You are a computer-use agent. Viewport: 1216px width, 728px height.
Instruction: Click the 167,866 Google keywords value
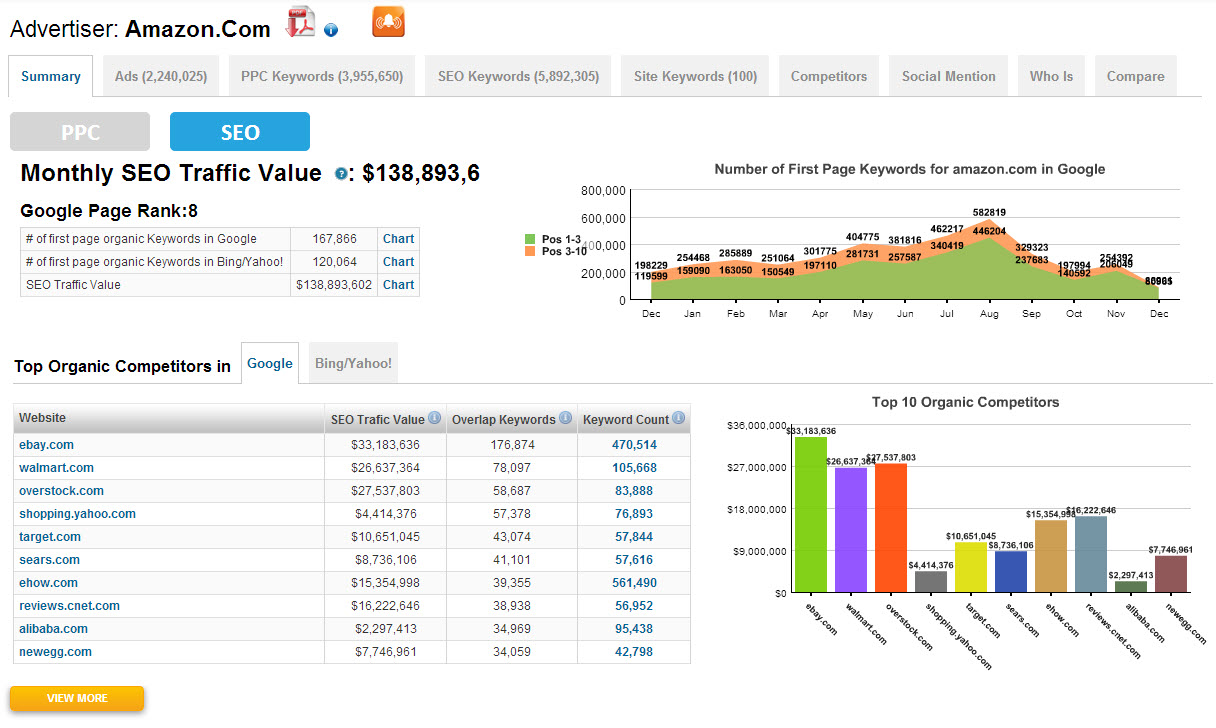coord(335,239)
